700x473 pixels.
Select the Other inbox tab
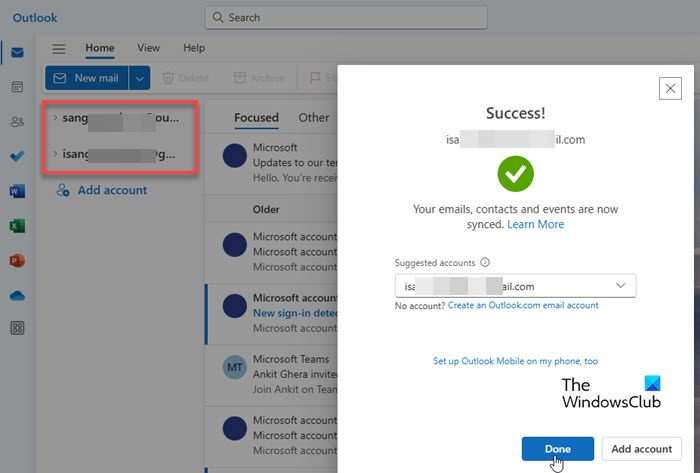tap(314, 118)
